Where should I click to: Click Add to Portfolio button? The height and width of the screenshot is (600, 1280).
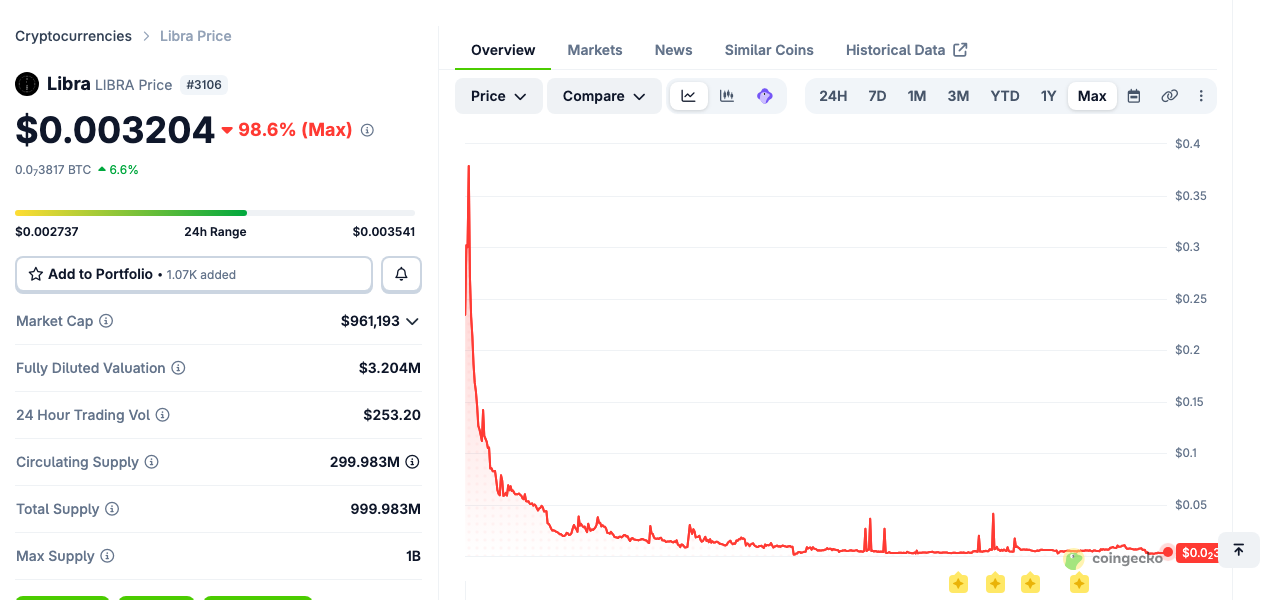coord(194,274)
